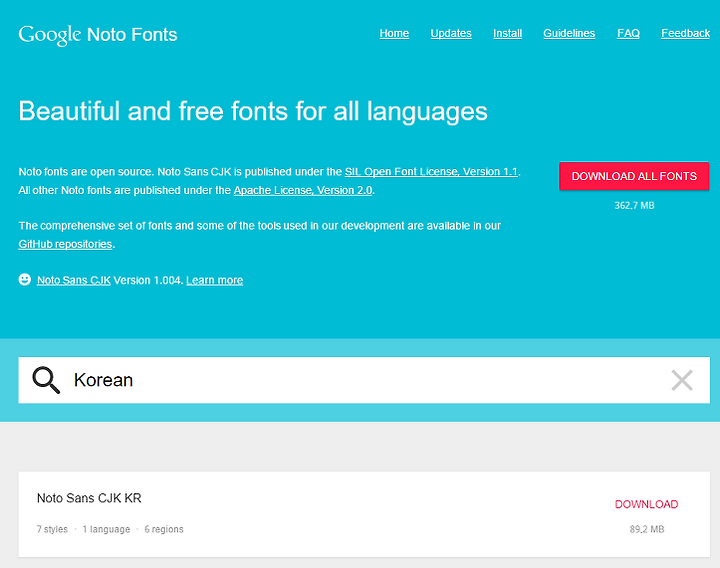The height and width of the screenshot is (568, 720).
Task: Open the Install nav link
Action: click(x=507, y=34)
